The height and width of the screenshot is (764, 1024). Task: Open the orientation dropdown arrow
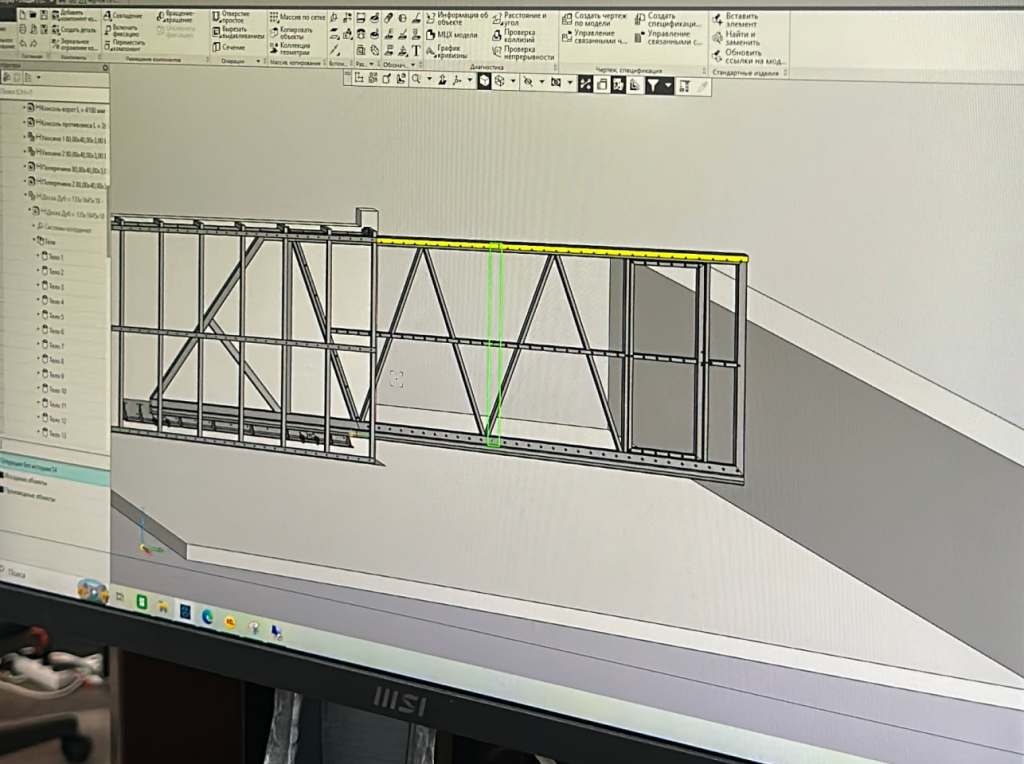pos(470,80)
